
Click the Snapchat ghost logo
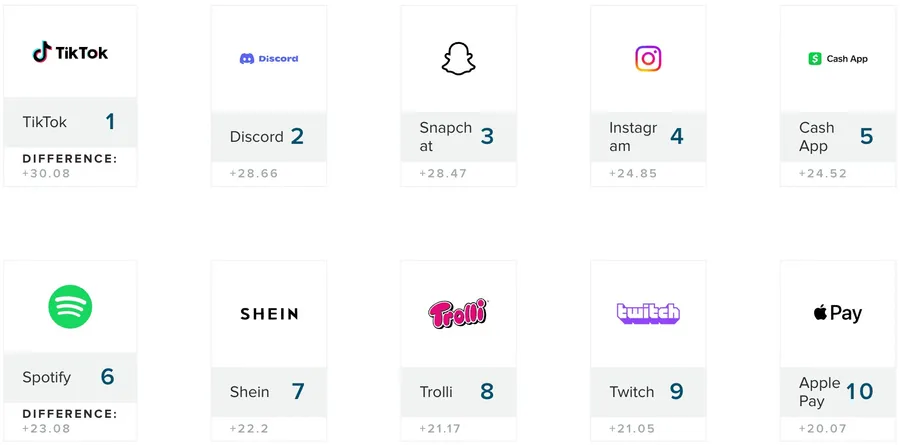pos(459,58)
